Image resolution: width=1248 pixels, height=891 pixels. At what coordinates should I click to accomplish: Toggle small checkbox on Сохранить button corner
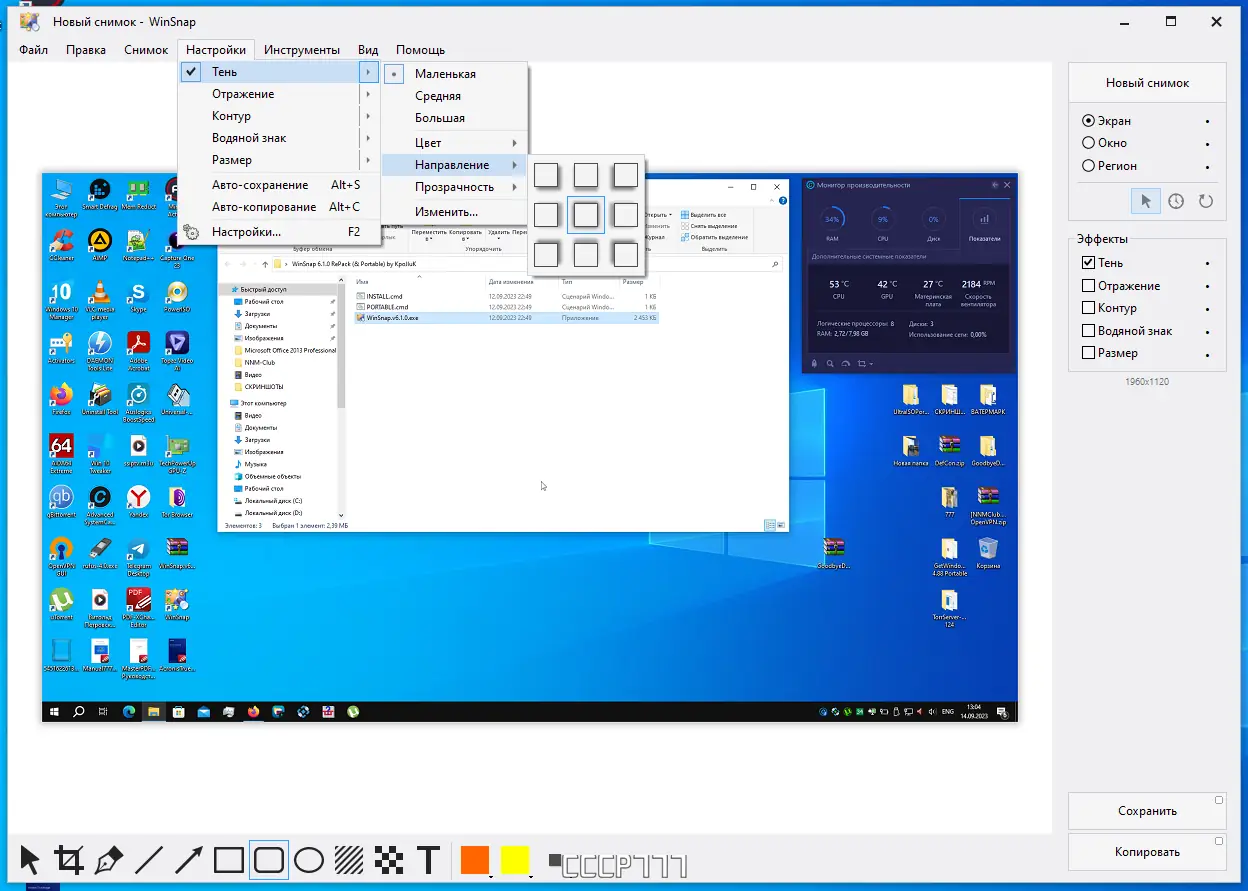(x=1219, y=800)
